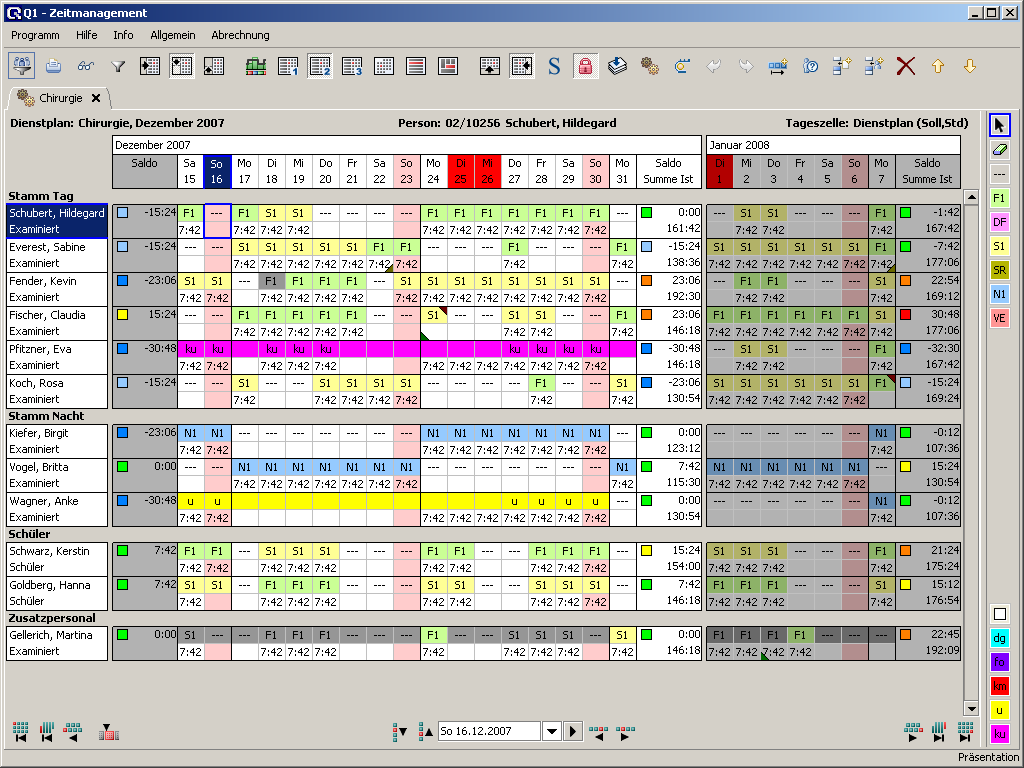Click the filter funnel icon in toolbar
Image resolution: width=1024 pixels, height=768 pixels.
(118, 66)
